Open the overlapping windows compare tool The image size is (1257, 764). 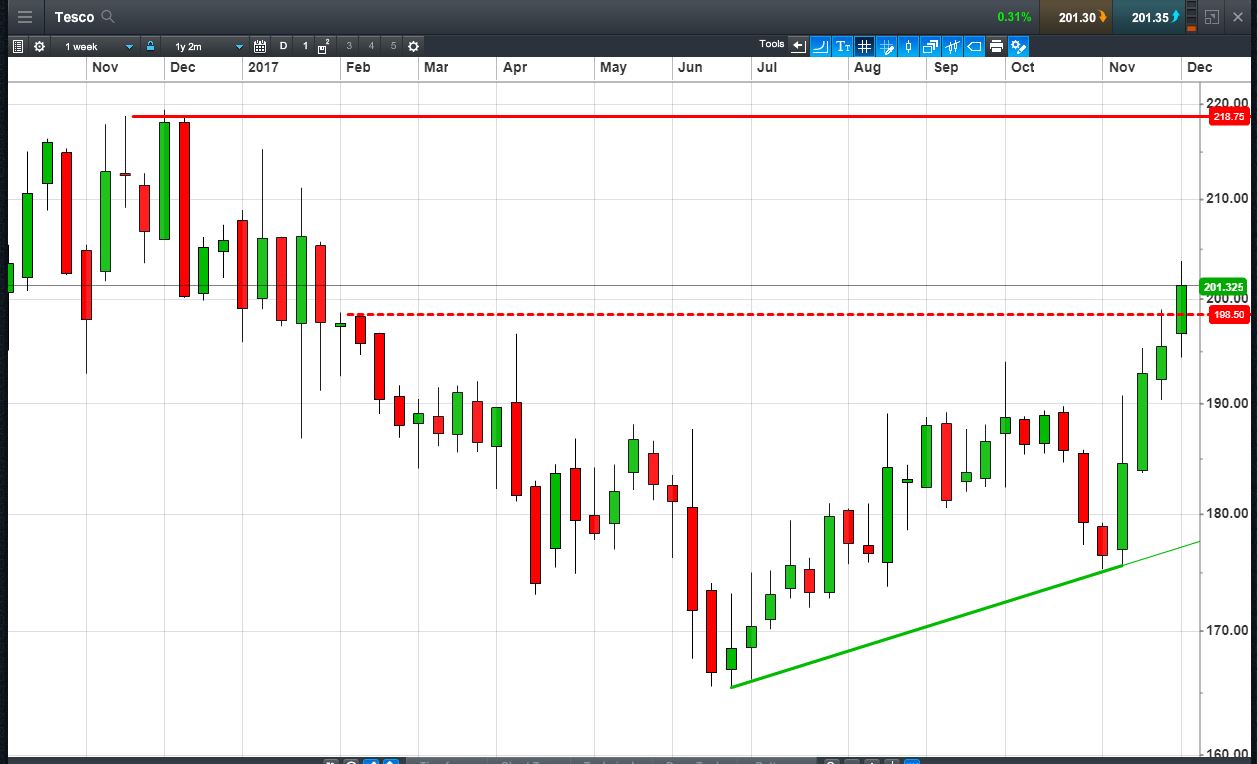click(930, 46)
